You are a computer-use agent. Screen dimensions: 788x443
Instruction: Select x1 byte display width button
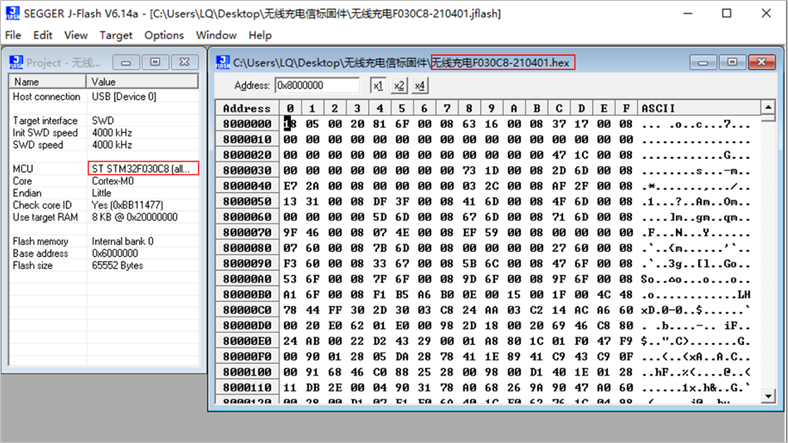377,85
